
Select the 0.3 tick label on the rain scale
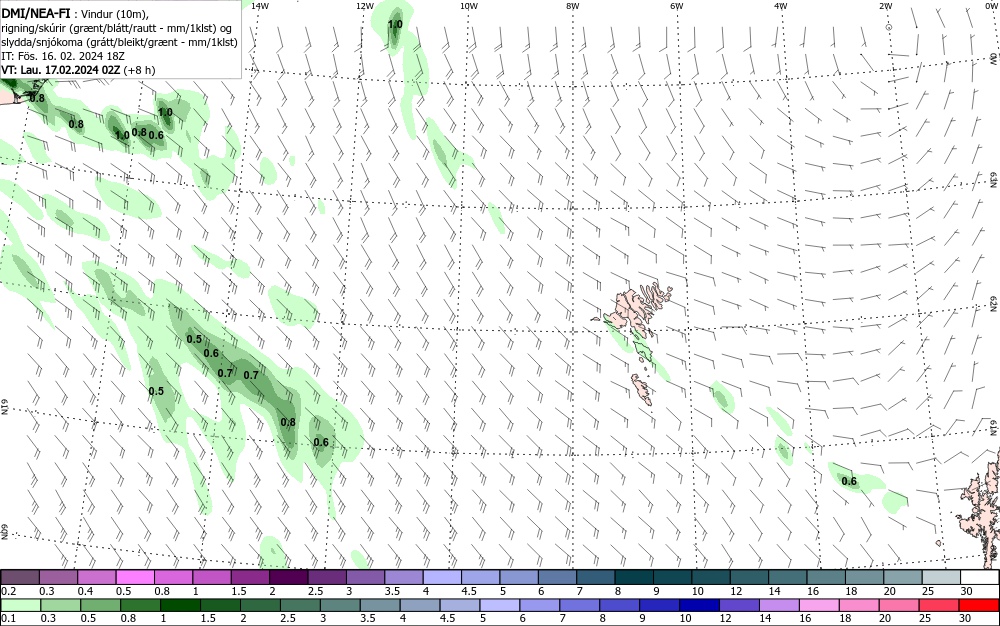click(x=48, y=618)
